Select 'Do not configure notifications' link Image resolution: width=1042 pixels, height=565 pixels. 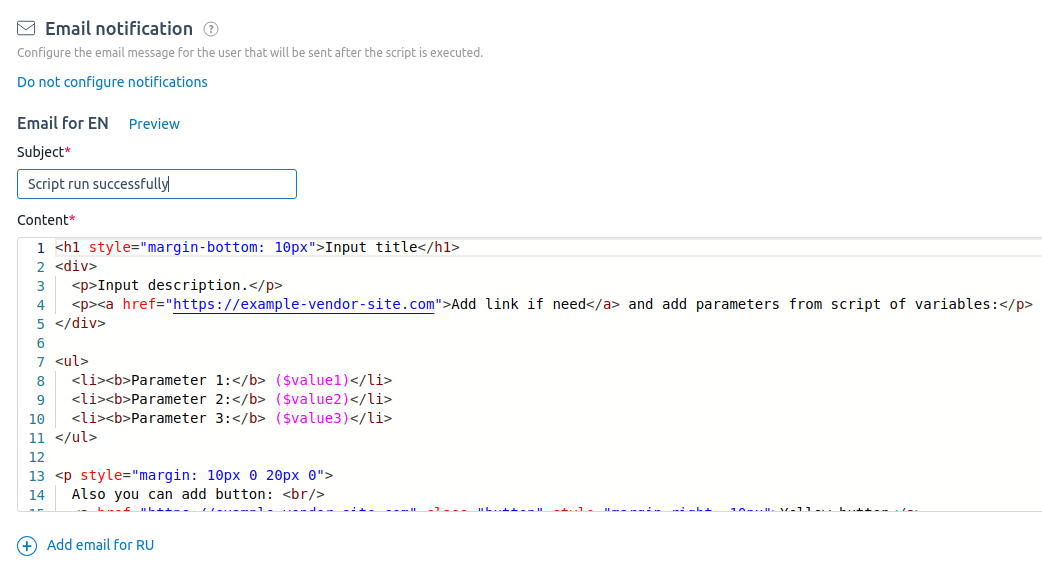(112, 82)
